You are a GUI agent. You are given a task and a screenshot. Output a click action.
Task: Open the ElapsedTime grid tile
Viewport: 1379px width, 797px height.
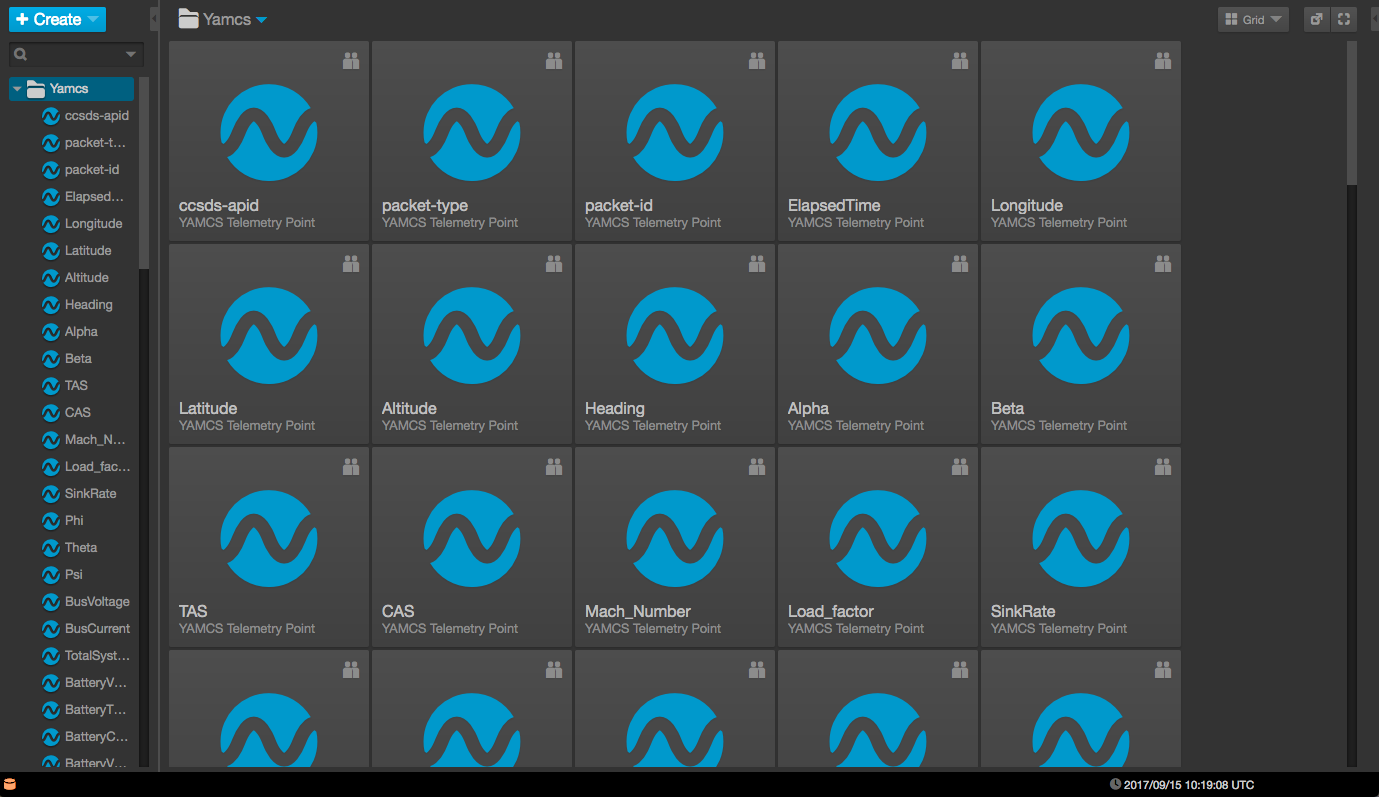[878, 141]
